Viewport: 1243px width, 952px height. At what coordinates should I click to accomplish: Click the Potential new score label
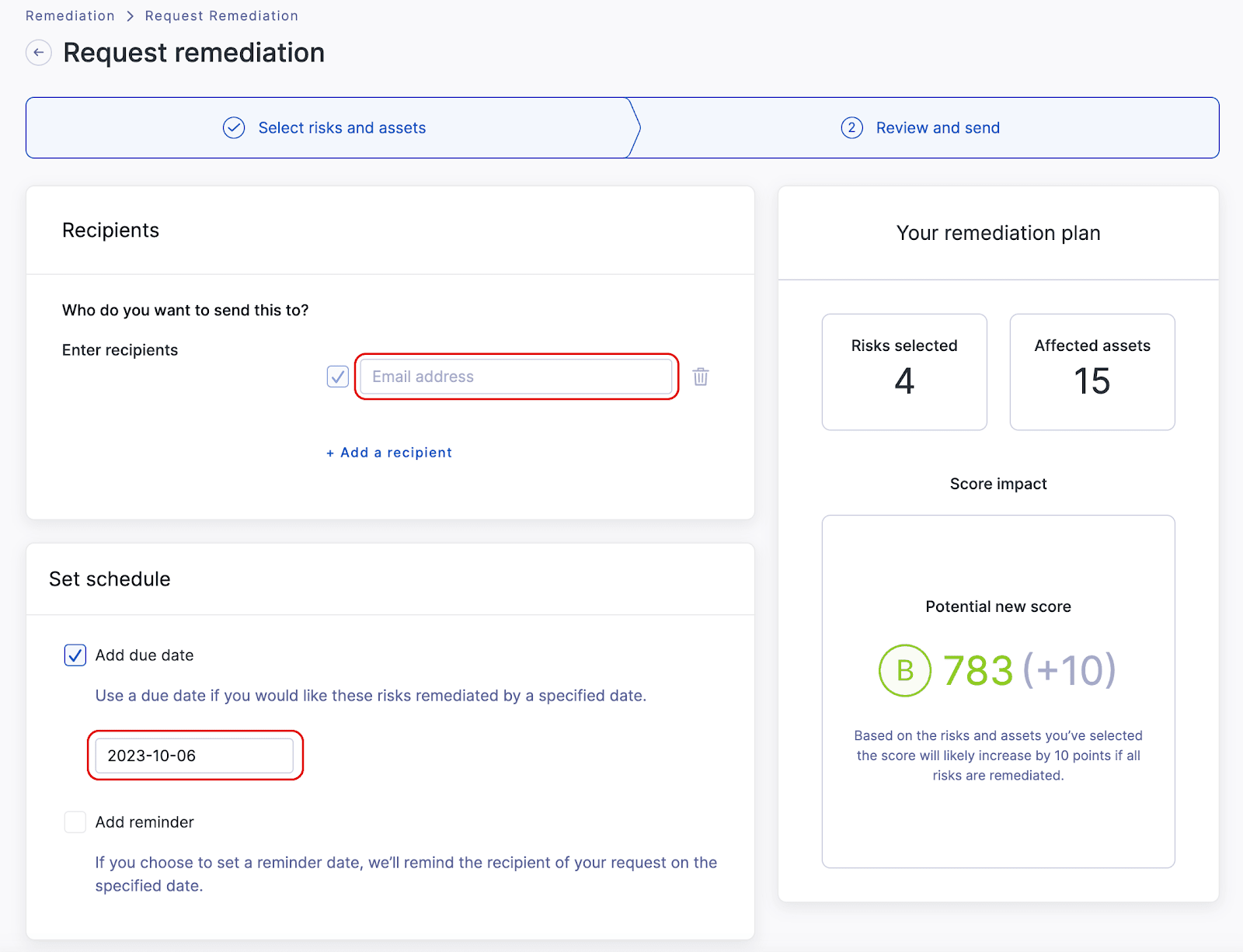pos(998,606)
